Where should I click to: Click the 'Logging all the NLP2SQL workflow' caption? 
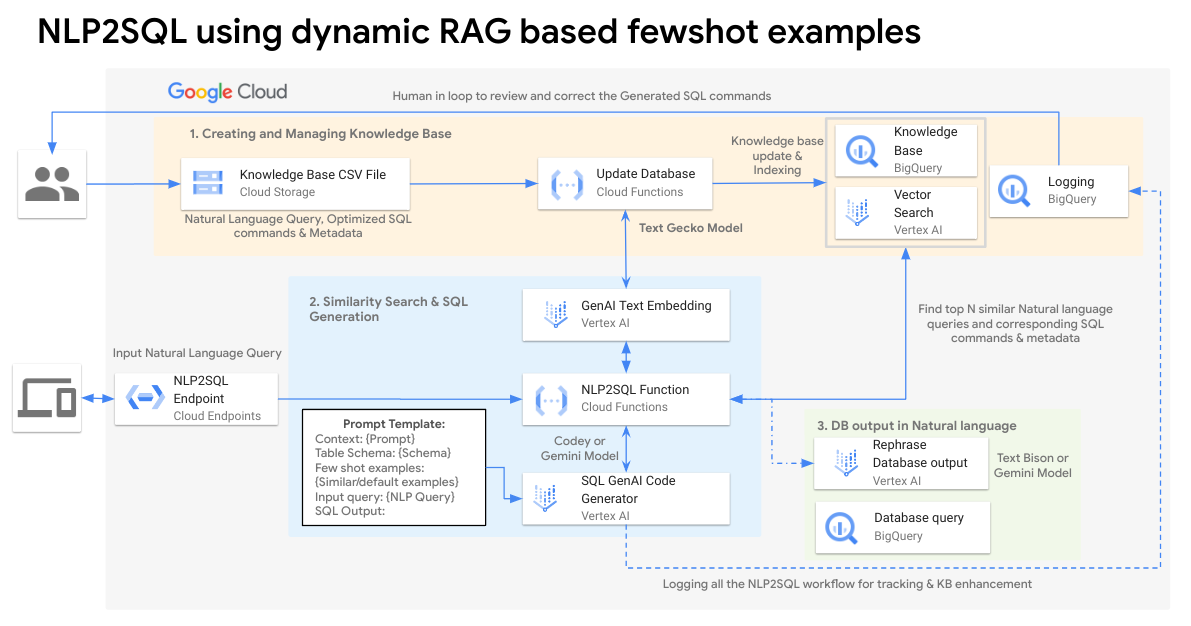847,584
